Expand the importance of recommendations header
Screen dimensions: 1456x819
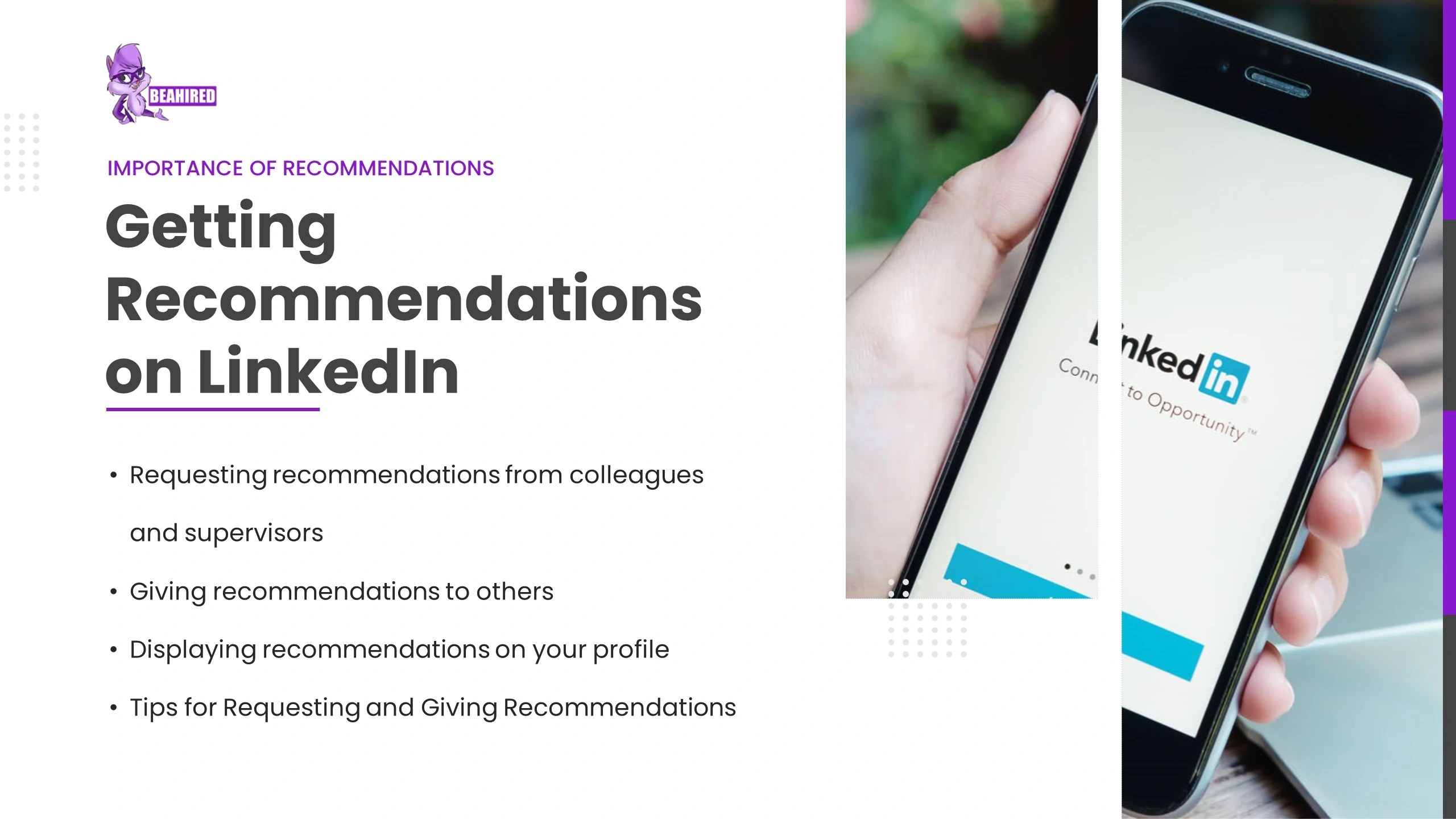coord(300,168)
